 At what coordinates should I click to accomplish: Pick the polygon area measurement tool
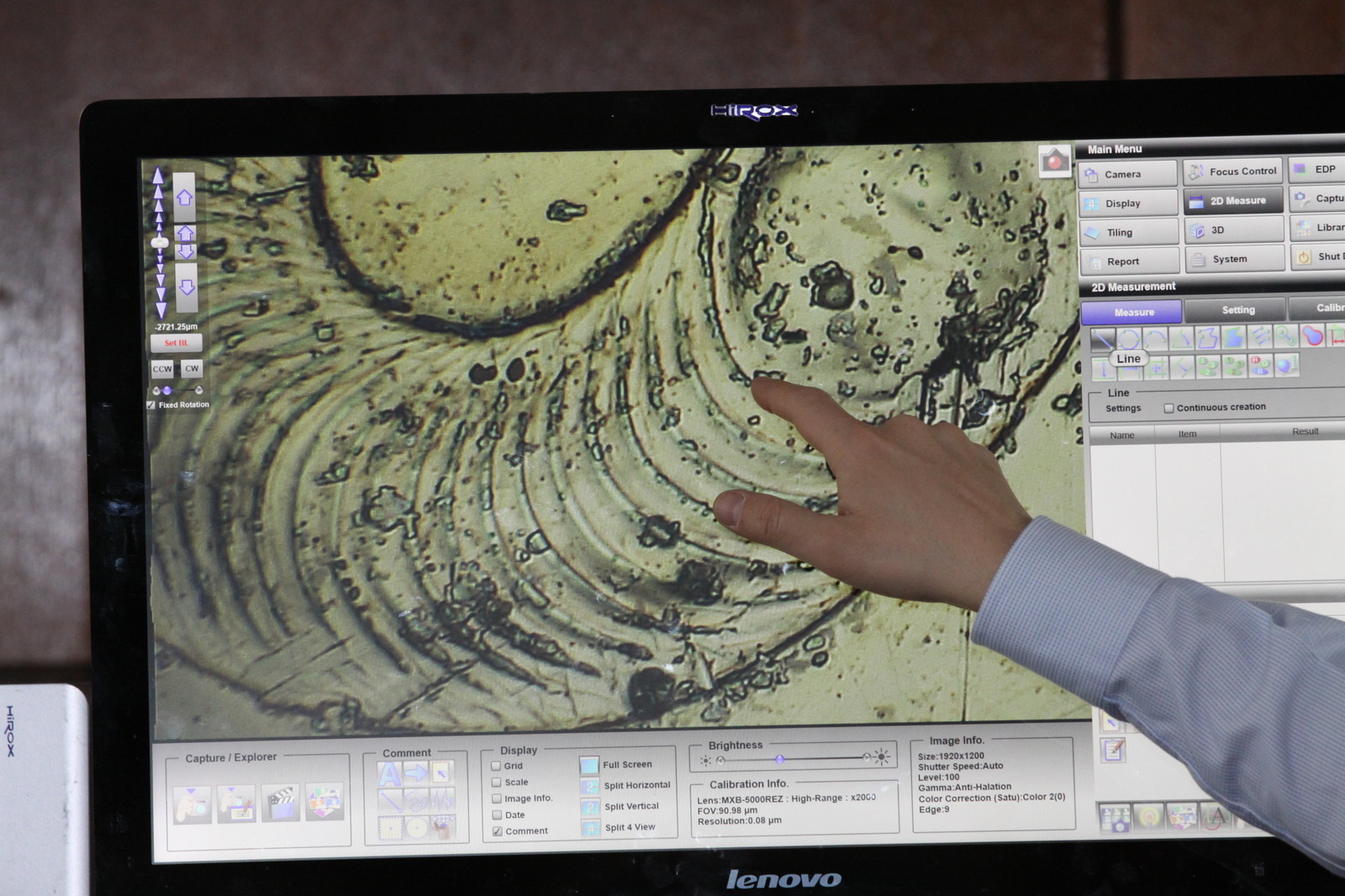pyautogui.click(x=1207, y=338)
